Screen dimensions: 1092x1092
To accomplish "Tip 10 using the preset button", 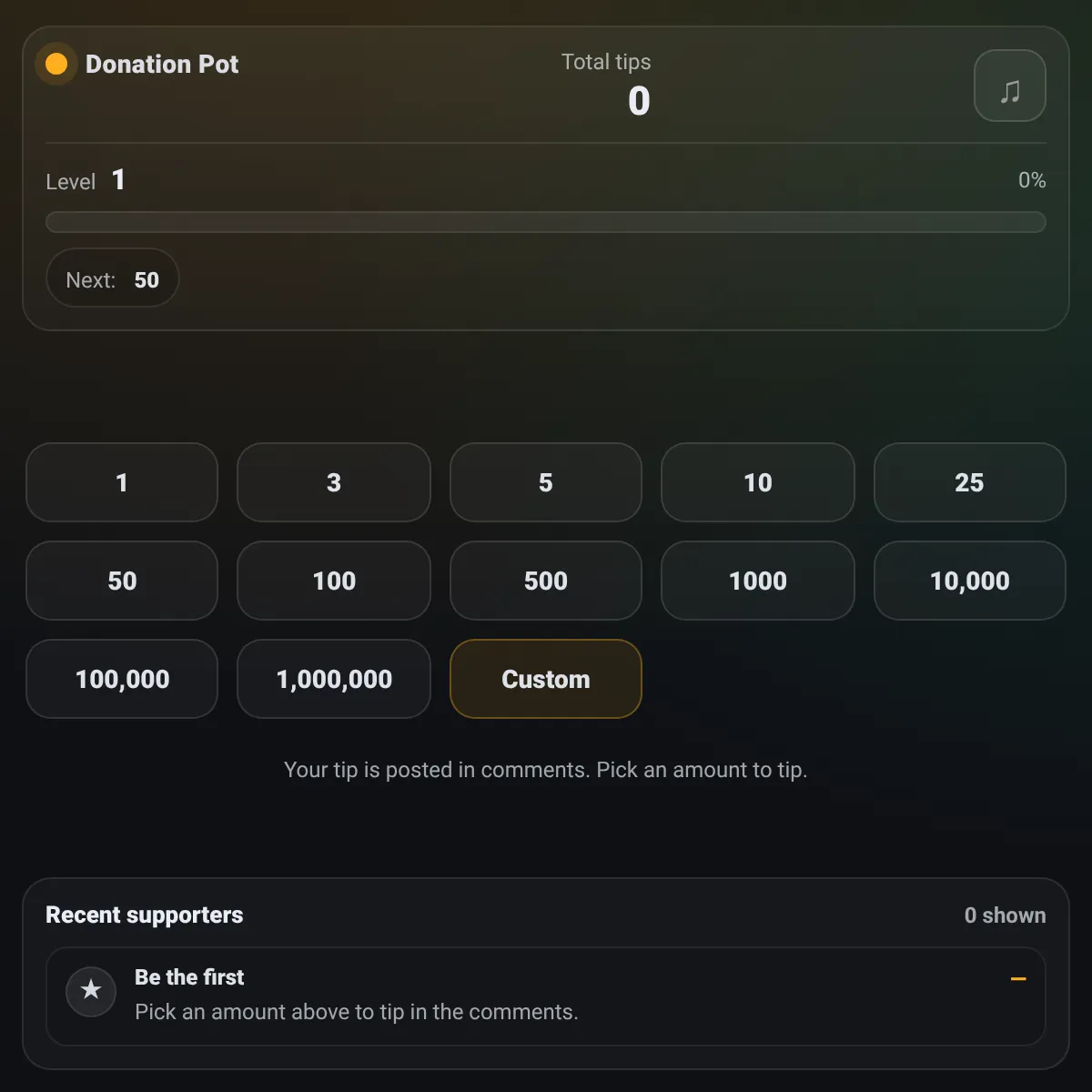I will click(758, 482).
